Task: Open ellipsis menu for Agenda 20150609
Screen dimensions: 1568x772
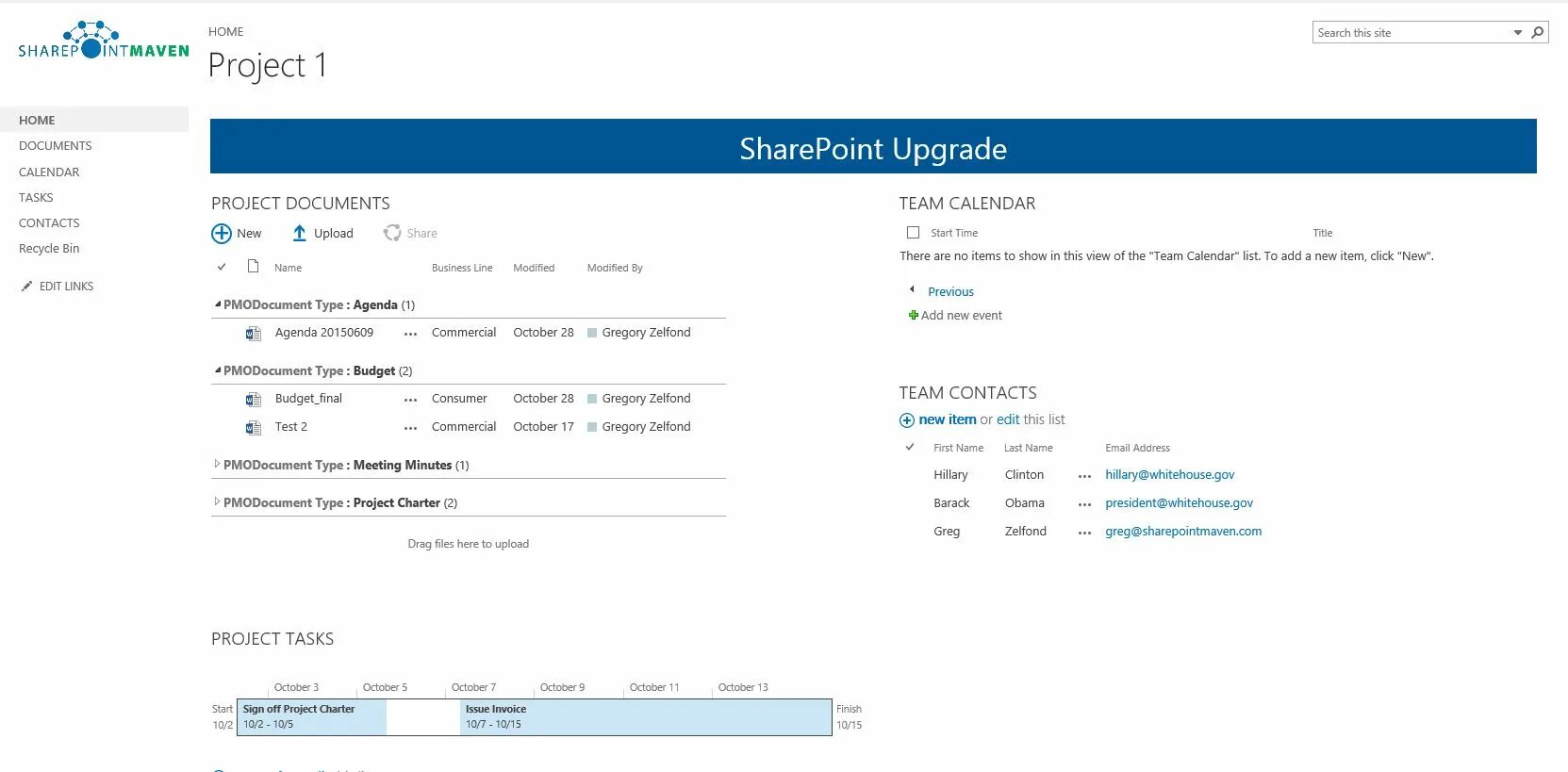Action: click(x=410, y=334)
